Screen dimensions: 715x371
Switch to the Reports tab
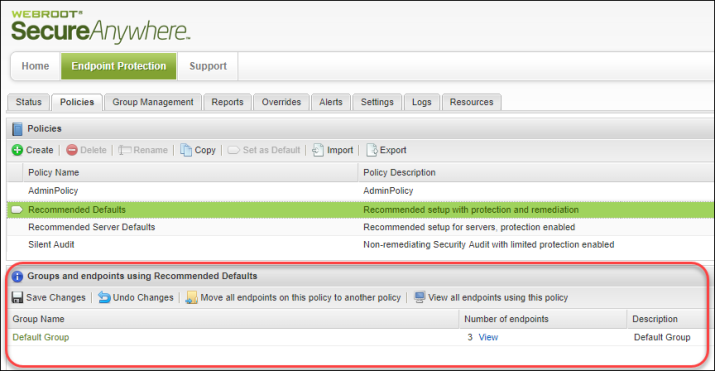227,102
